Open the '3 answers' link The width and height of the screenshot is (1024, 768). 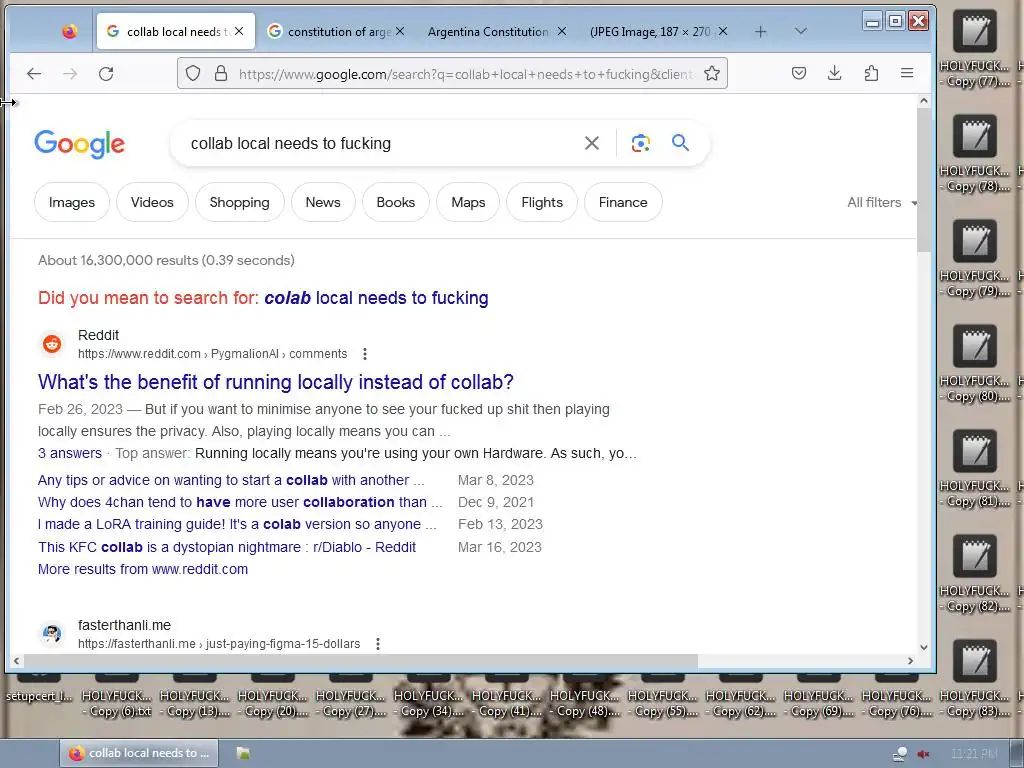[x=70, y=453]
